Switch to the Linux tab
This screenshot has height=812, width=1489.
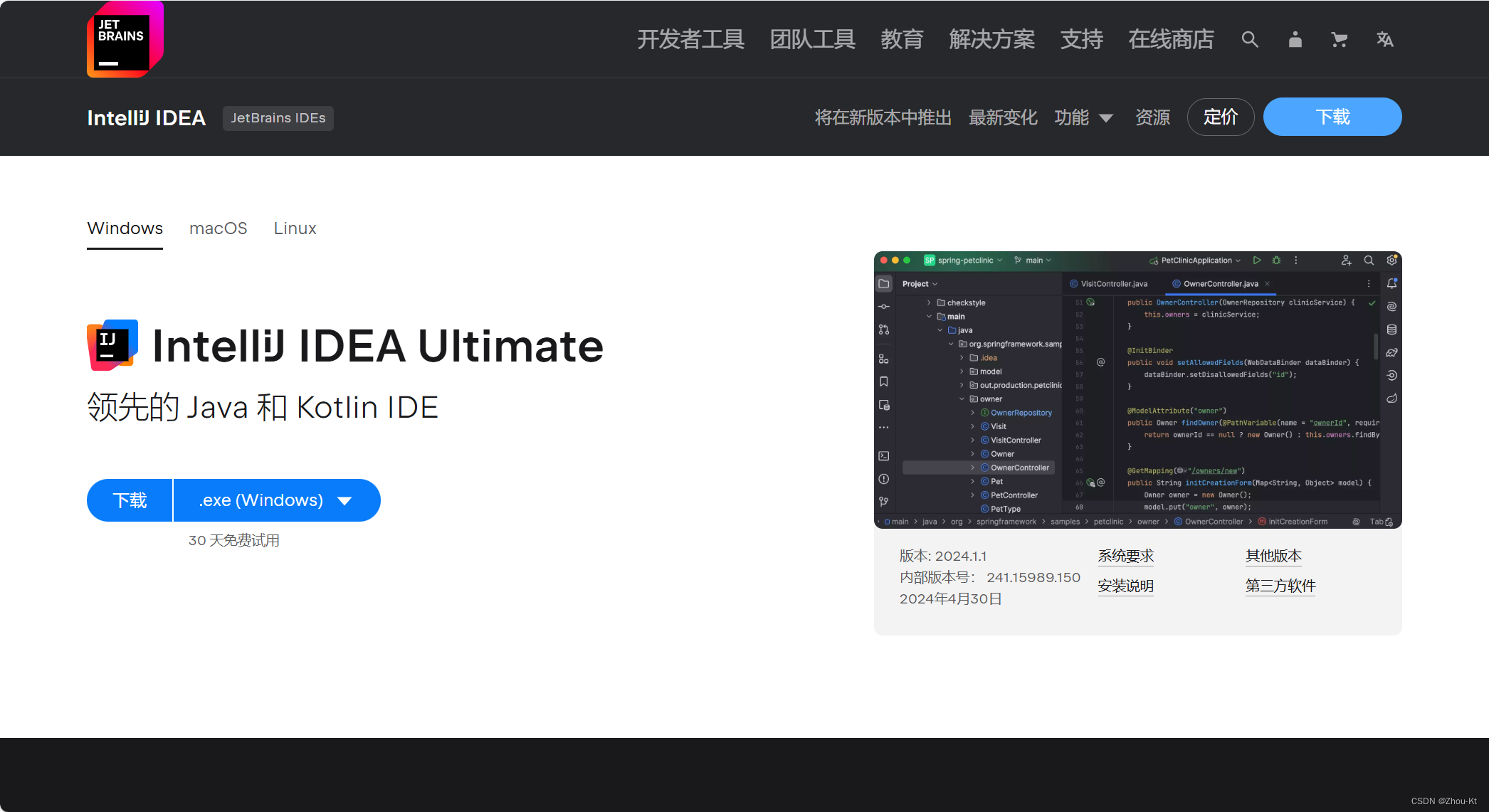click(x=295, y=228)
